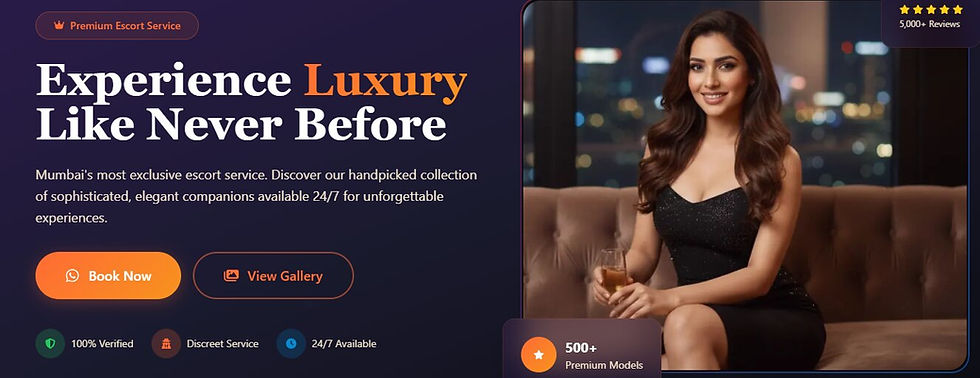This screenshot has height=378, width=980.
Task: Click the crown icon in the premium badge
Action: click(x=59, y=26)
